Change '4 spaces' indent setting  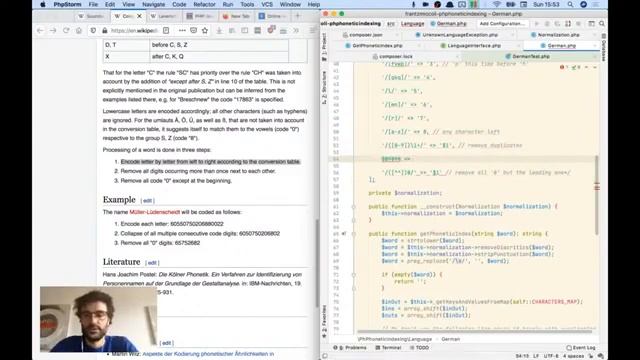(x=573, y=356)
